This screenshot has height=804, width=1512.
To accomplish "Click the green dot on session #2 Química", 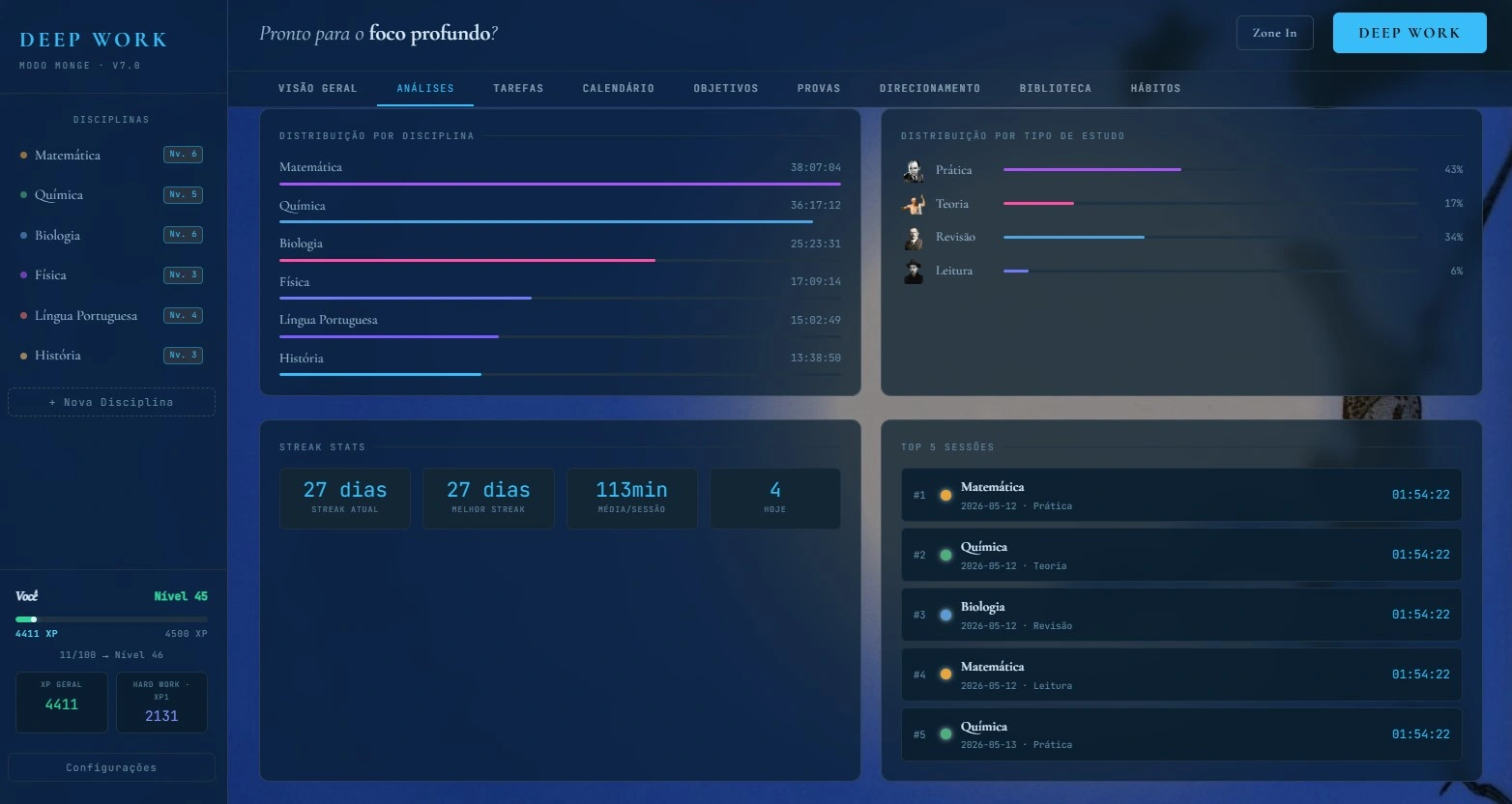I will pyautogui.click(x=945, y=555).
